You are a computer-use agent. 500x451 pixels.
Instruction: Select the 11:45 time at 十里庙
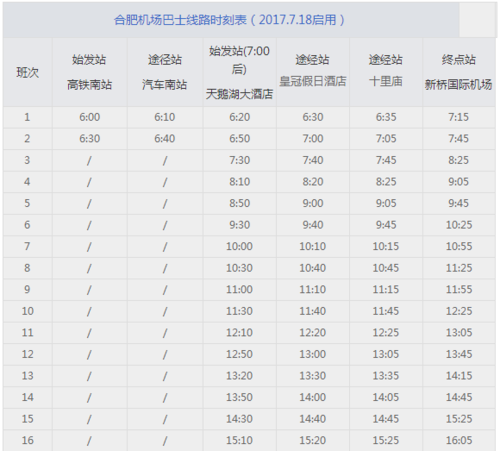[x=386, y=311]
